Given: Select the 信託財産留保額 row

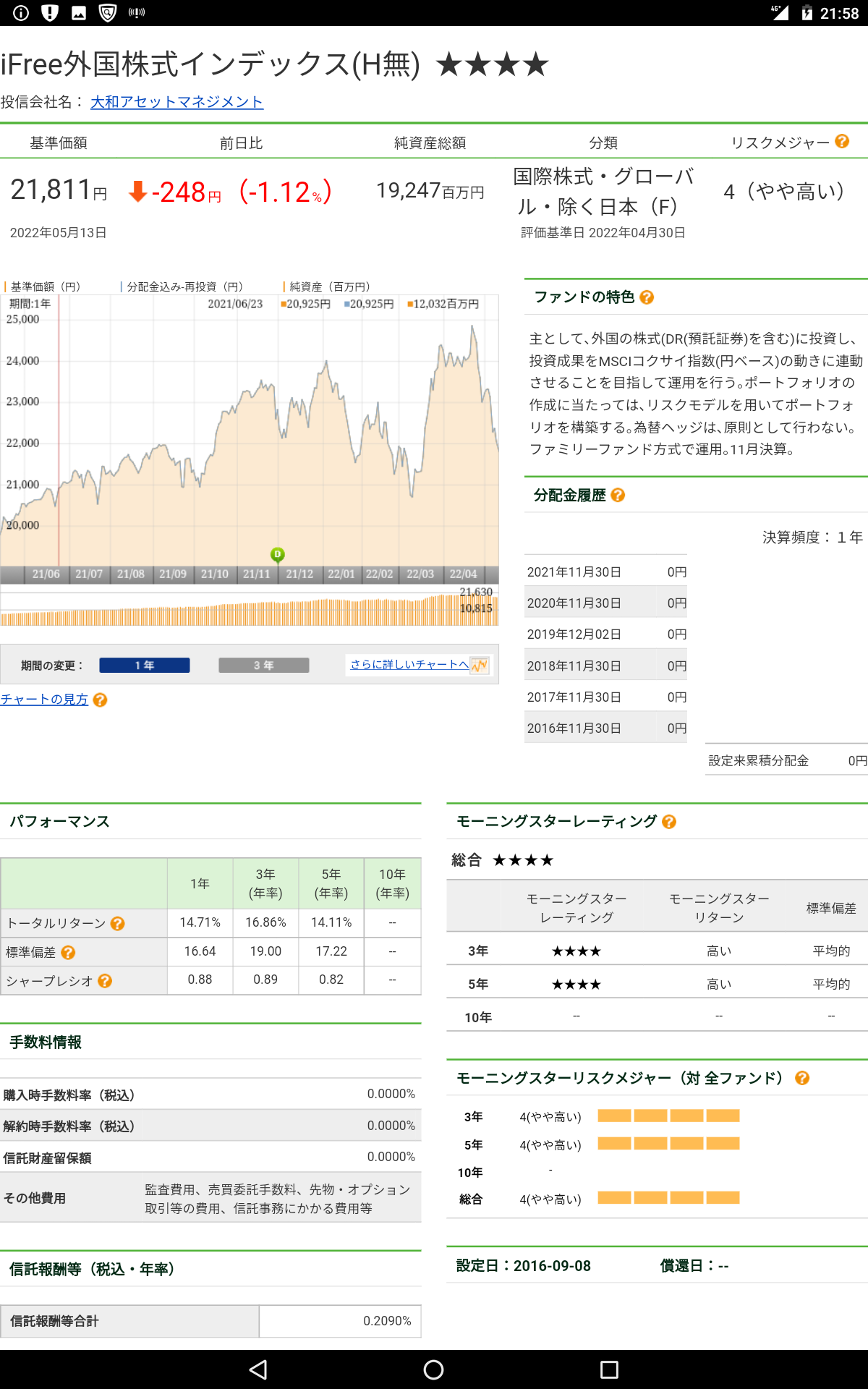Looking at the screenshot, I should [210, 1157].
